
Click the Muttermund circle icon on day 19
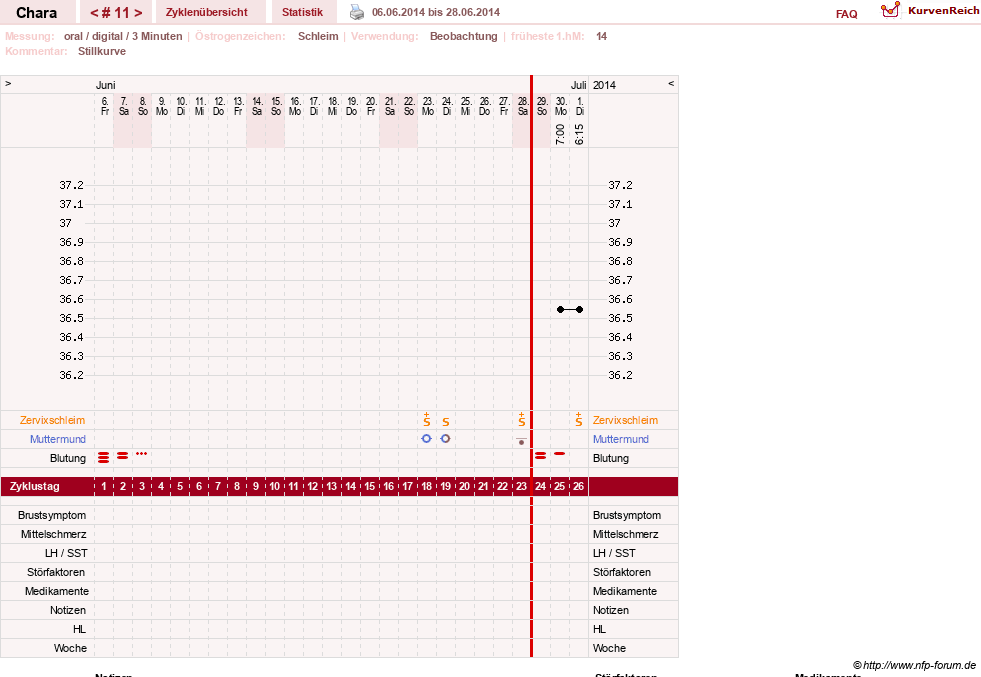445,439
